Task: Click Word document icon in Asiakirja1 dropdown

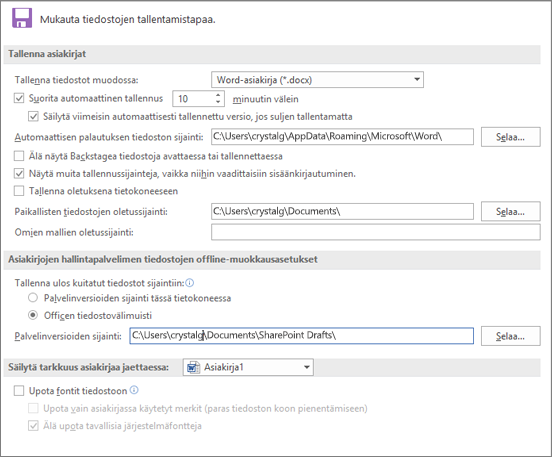Action: [x=194, y=367]
